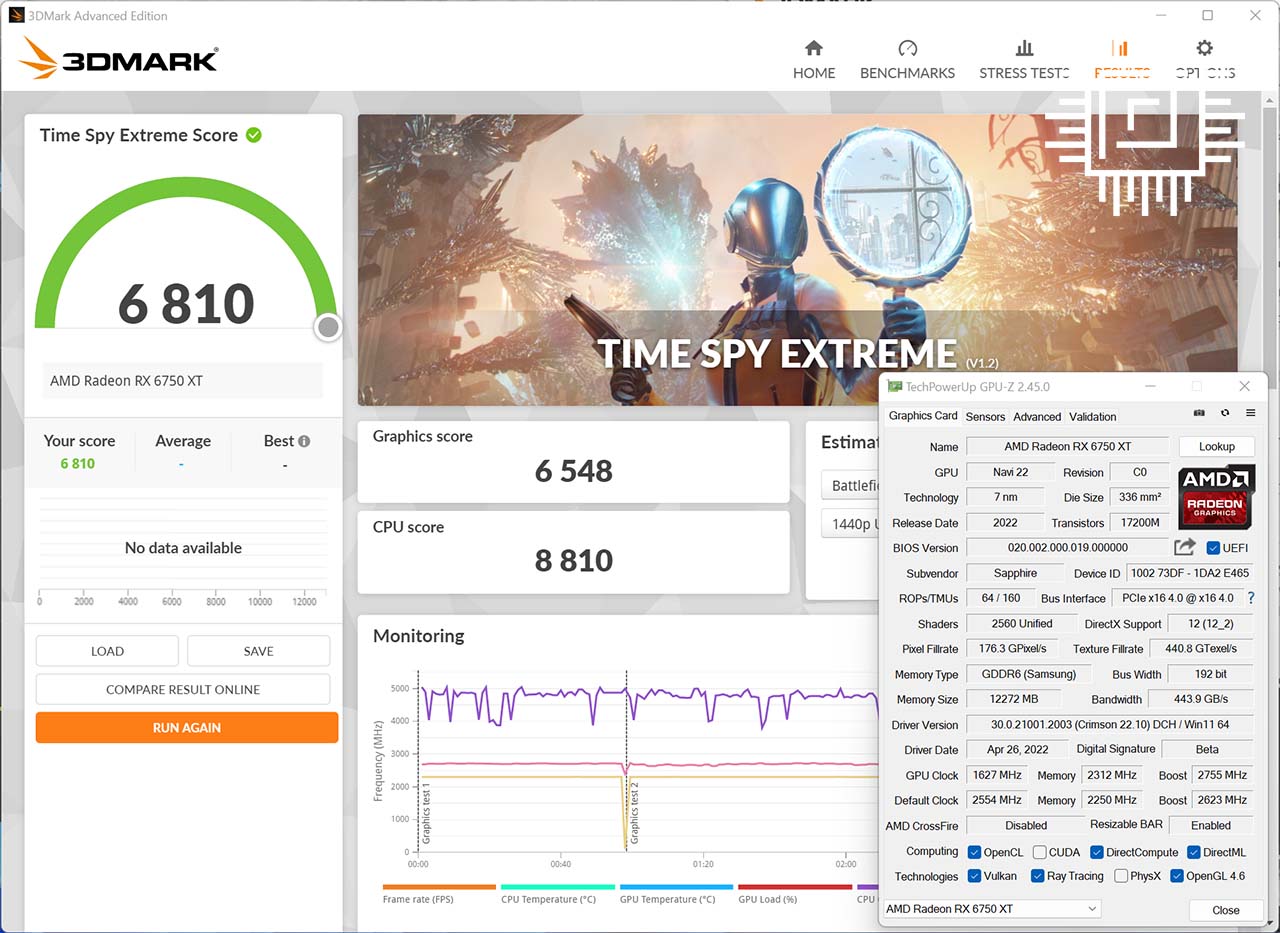Click the BIOS export share icon

click(x=1185, y=547)
